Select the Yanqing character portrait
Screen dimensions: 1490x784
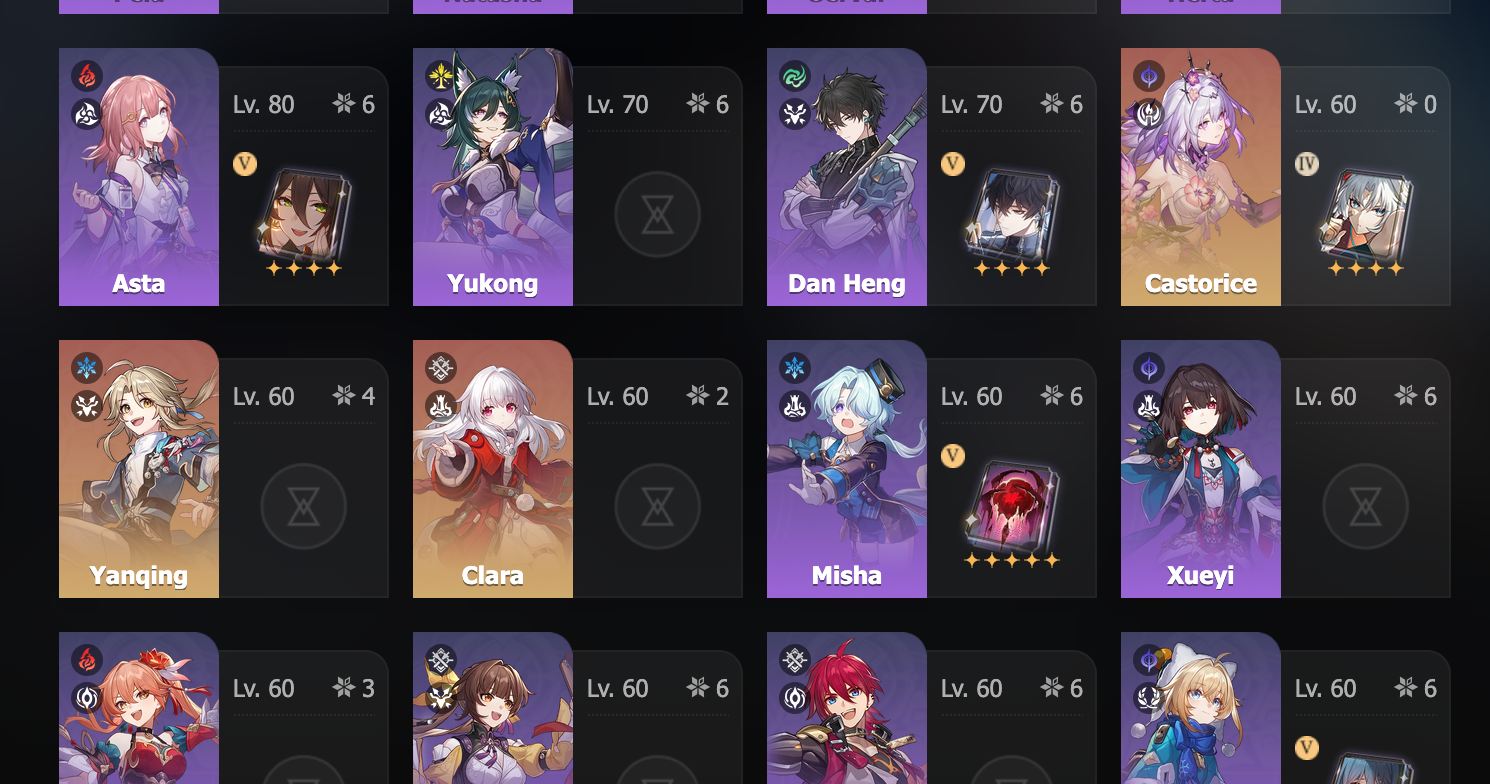pyautogui.click(x=139, y=469)
